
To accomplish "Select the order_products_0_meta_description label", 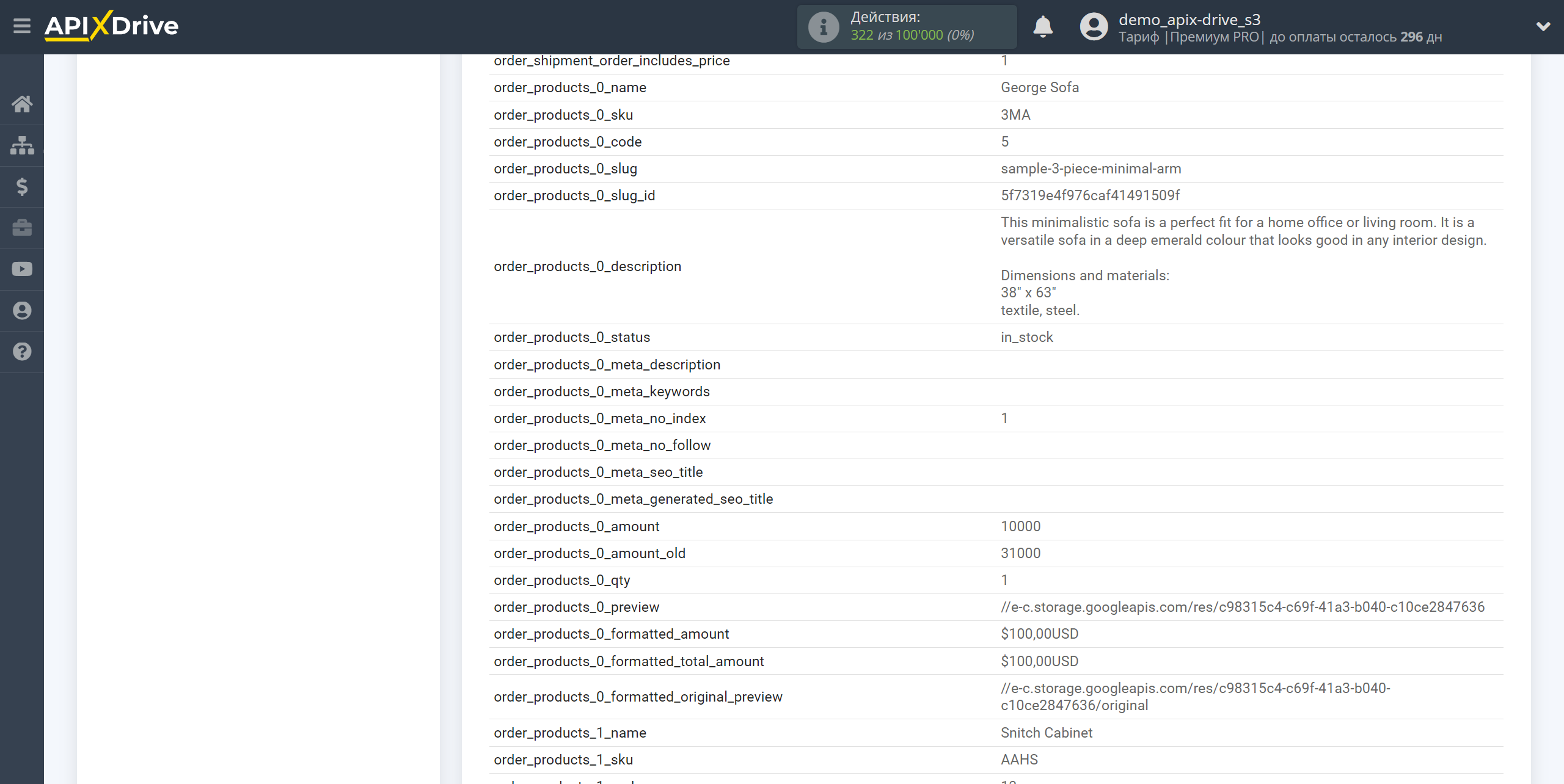I will click(x=607, y=365).
